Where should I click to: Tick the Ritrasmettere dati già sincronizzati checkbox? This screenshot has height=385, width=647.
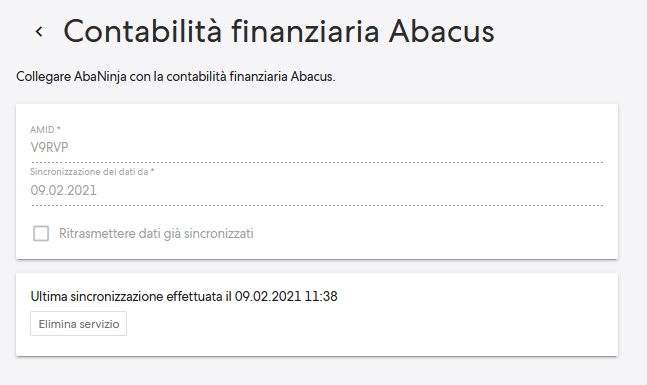tap(41, 234)
